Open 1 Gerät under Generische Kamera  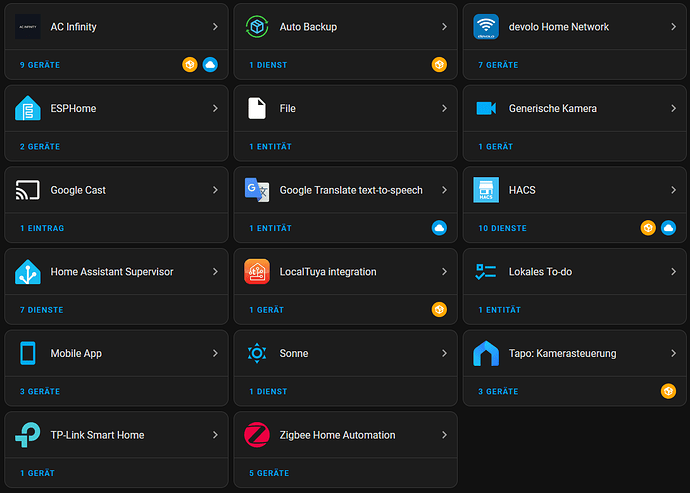(x=495, y=147)
